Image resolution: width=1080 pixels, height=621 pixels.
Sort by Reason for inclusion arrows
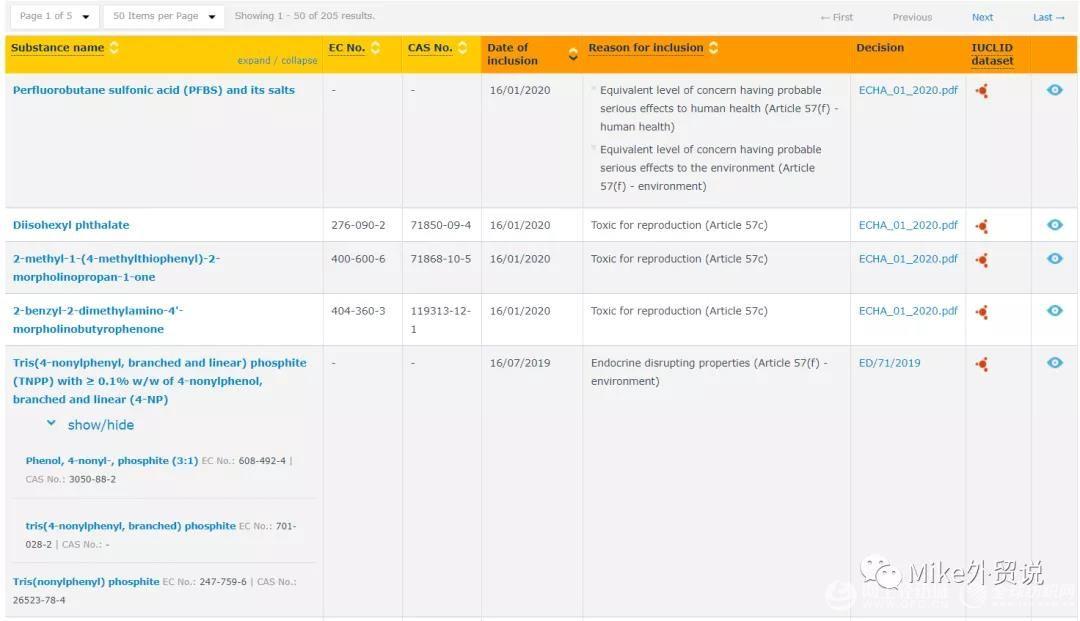(714, 48)
